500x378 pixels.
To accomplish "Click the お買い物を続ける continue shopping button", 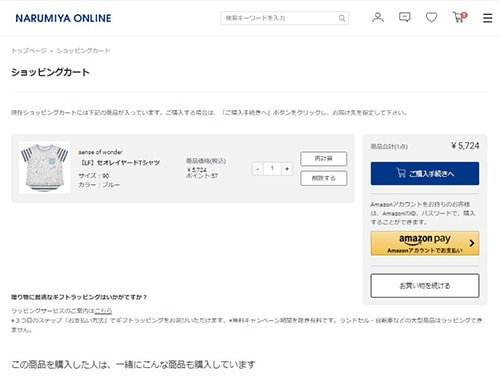I will pyautogui.click(x=425, y=286).
